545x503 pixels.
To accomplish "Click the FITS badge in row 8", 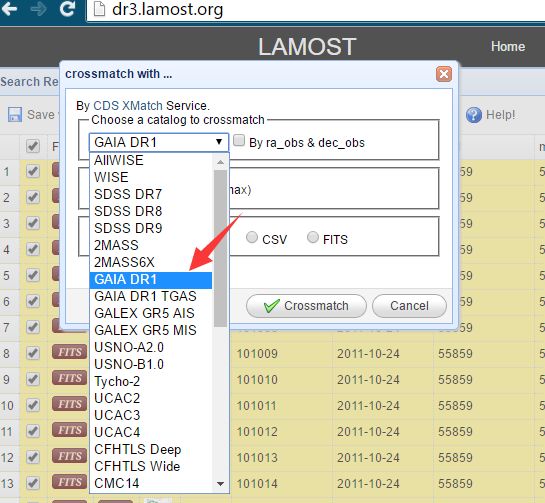I will 70,352.
